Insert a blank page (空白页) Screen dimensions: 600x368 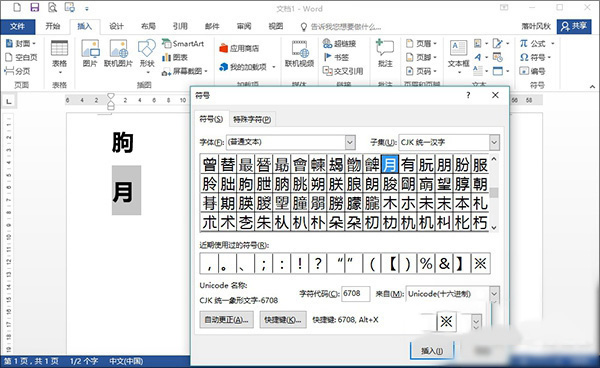pos(21,57)
